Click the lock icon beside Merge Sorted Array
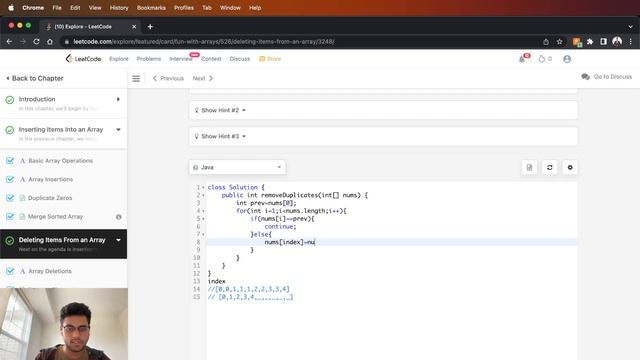This screenshot has width=640, height=360. (119, 217)
